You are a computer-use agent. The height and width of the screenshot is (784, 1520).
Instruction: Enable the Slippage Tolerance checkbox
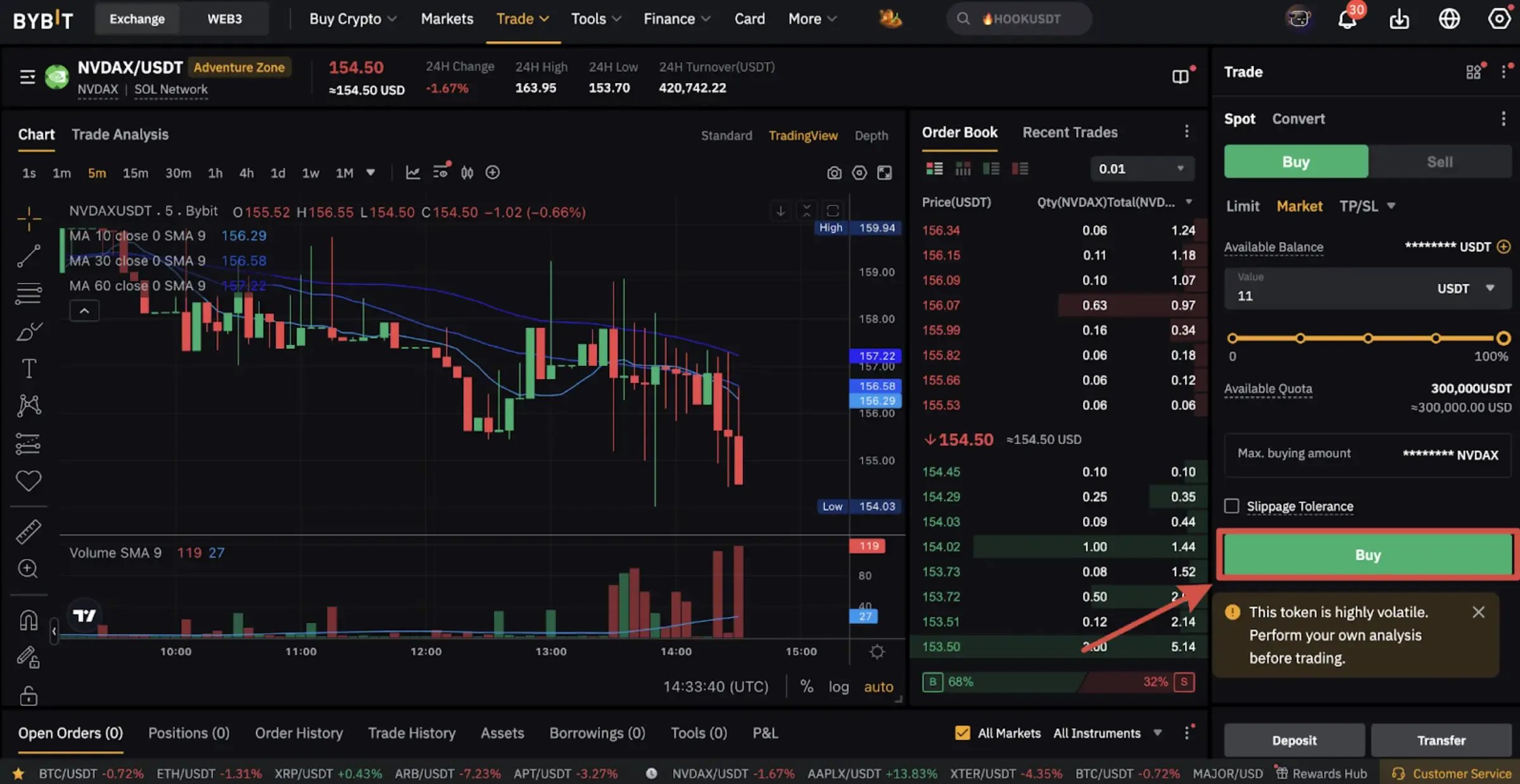(1231, 506)
